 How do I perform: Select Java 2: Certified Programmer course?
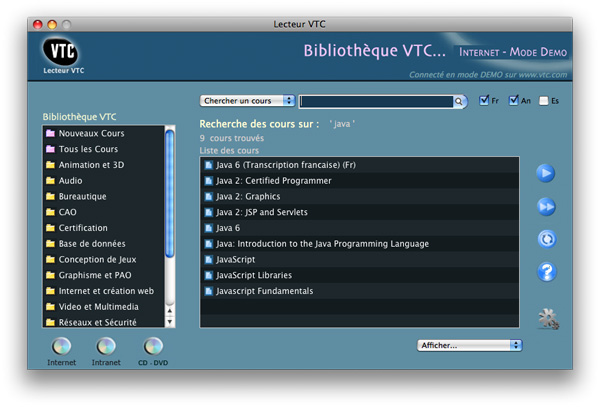(359, 181)
